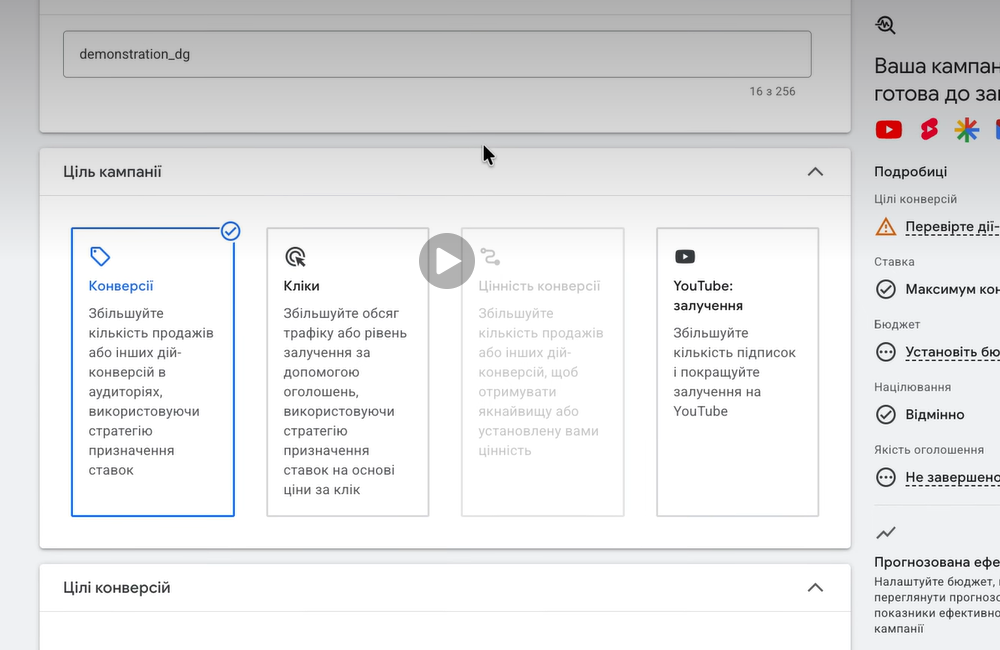
Task: Click the orange warning triangle icon
Action: click(x=885, y=226)
